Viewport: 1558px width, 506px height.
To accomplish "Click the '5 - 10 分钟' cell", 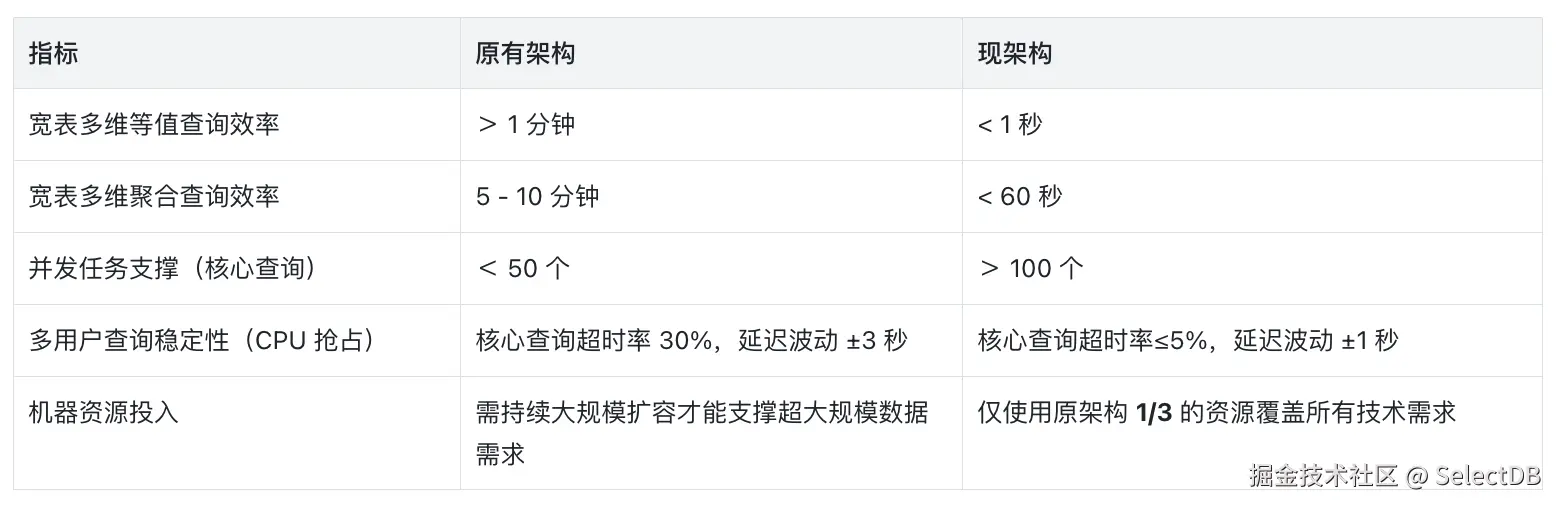I will click(538, 197).
